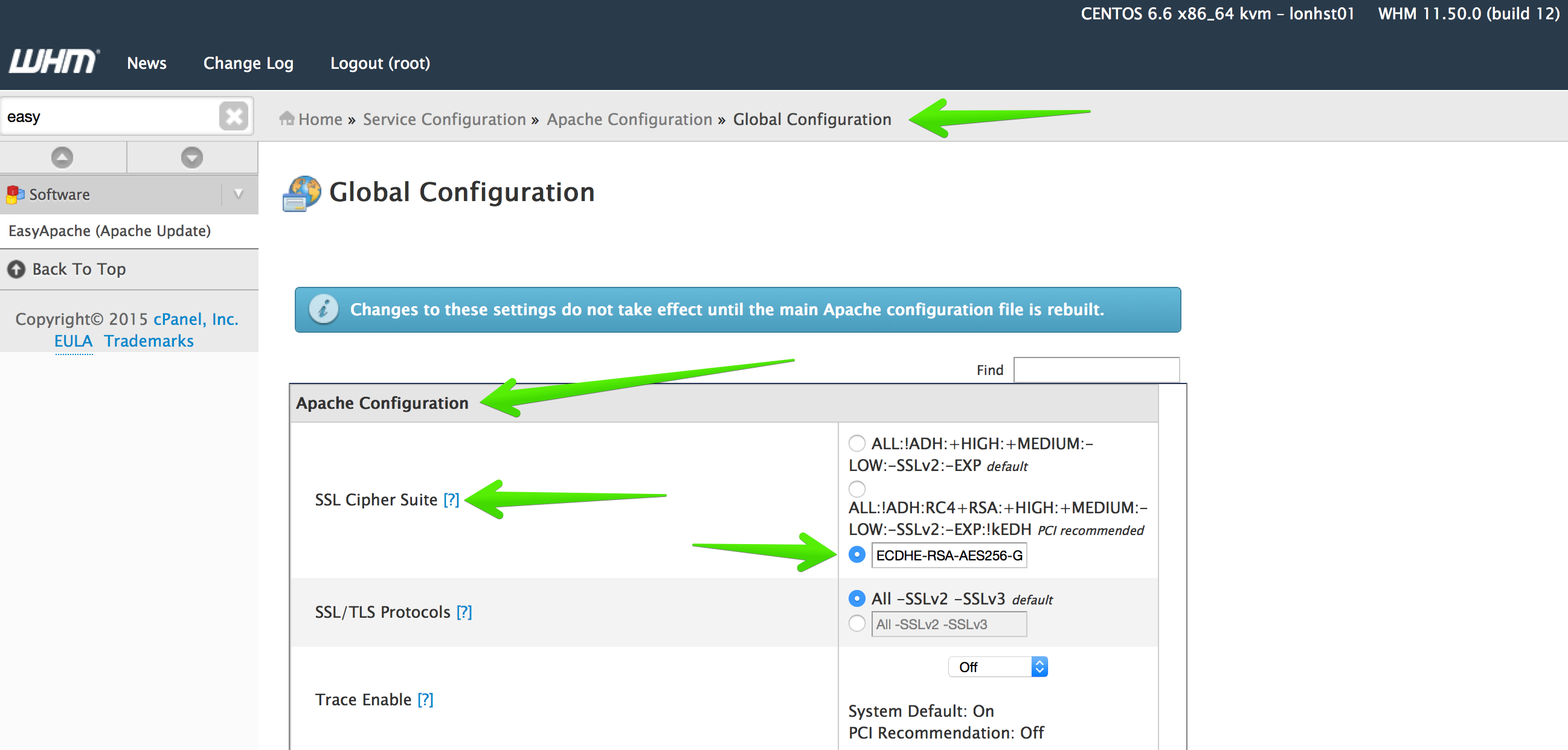The width and height of the screenshot is (1568, 750).
Task: Click the Software category header
Action: point(129,194)
